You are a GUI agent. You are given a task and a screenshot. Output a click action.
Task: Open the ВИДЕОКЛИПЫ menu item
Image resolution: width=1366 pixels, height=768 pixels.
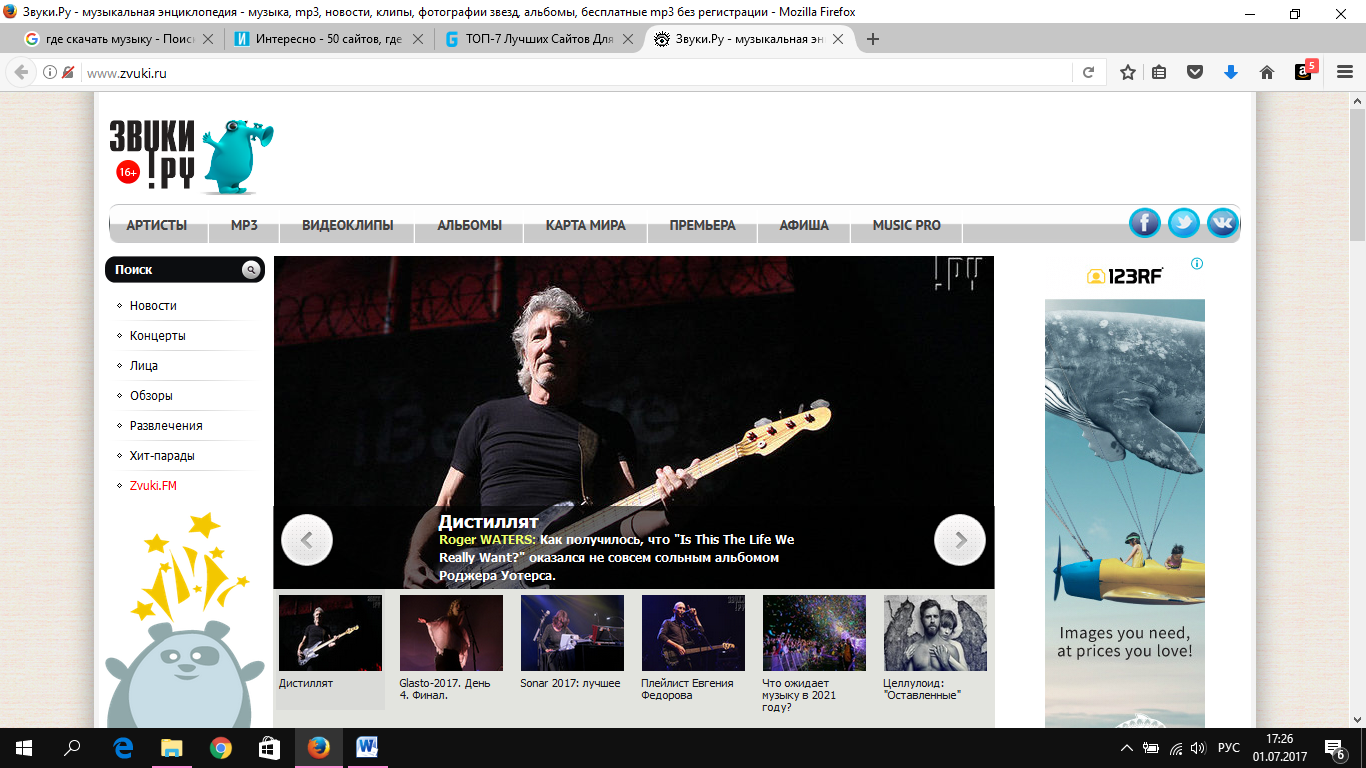click(x=347, y=226)
